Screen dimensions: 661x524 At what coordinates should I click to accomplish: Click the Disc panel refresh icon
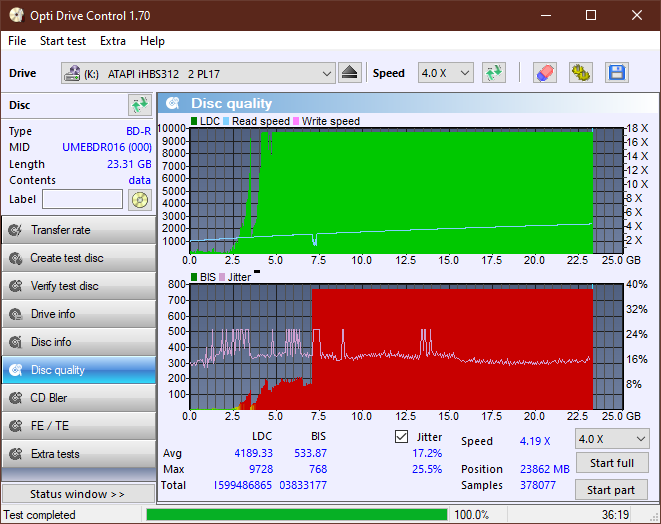140,105
